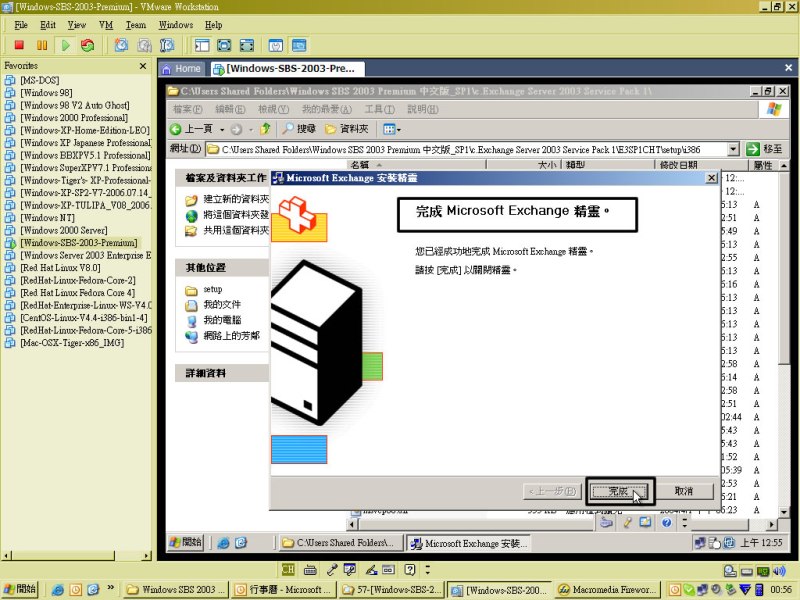Select [MS-DOS] in Favorites

[40, 80]
